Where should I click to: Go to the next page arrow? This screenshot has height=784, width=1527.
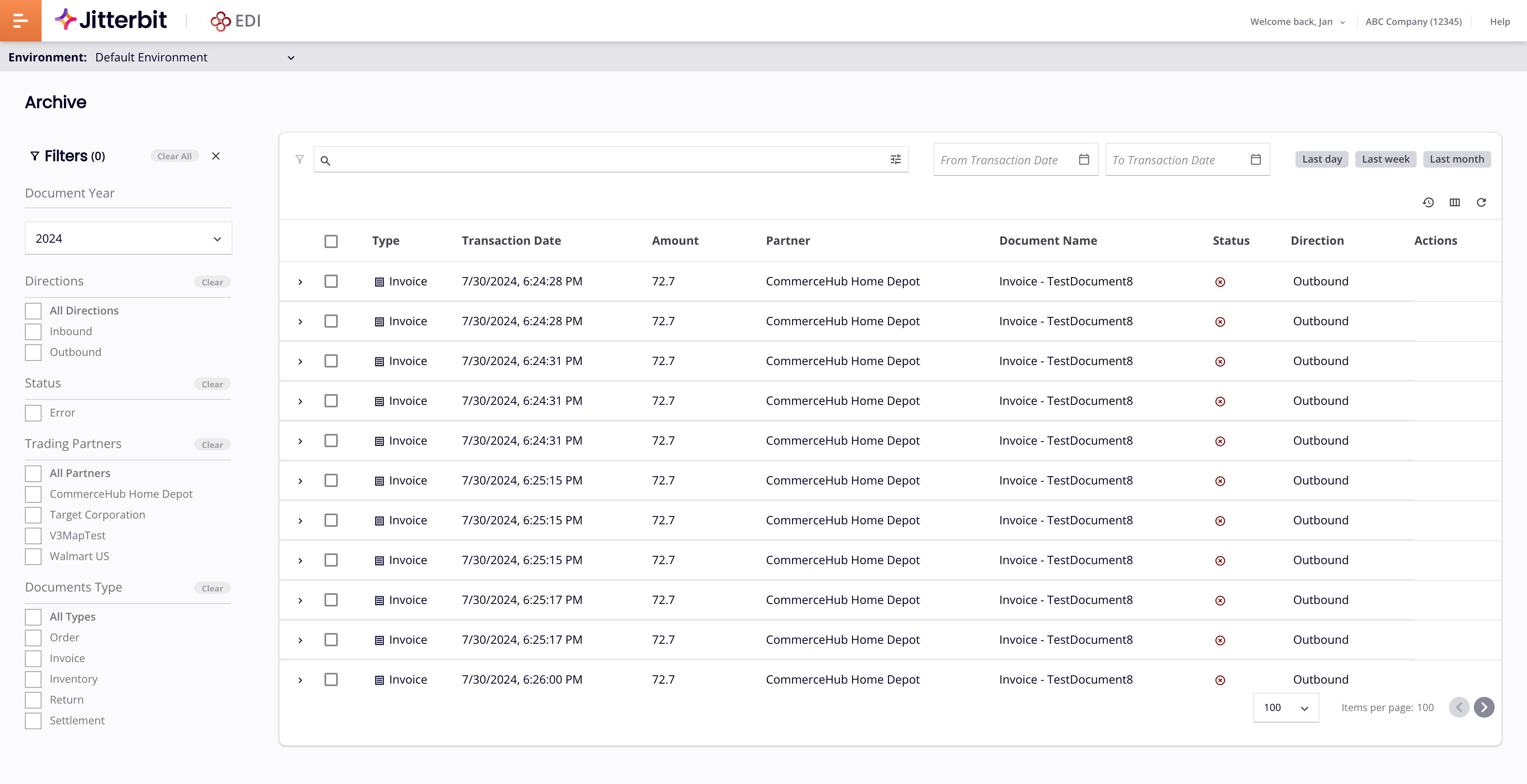coord(1484,707)
